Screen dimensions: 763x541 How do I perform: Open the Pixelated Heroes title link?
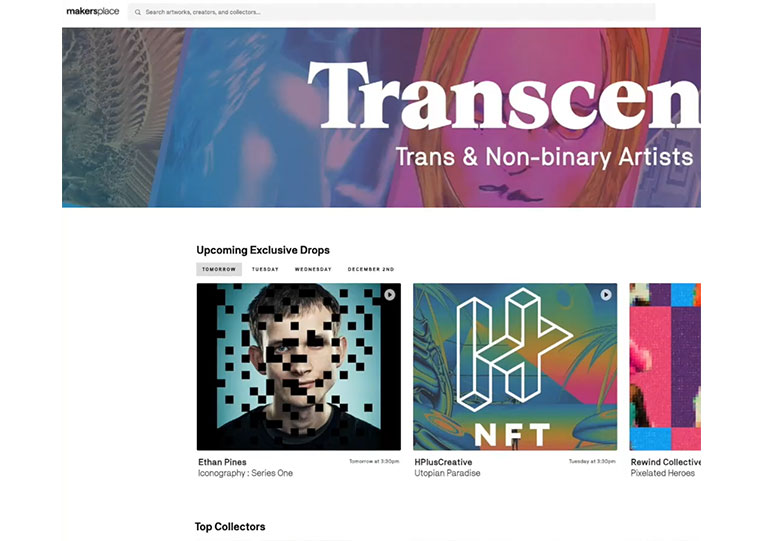tap(663, 473)
